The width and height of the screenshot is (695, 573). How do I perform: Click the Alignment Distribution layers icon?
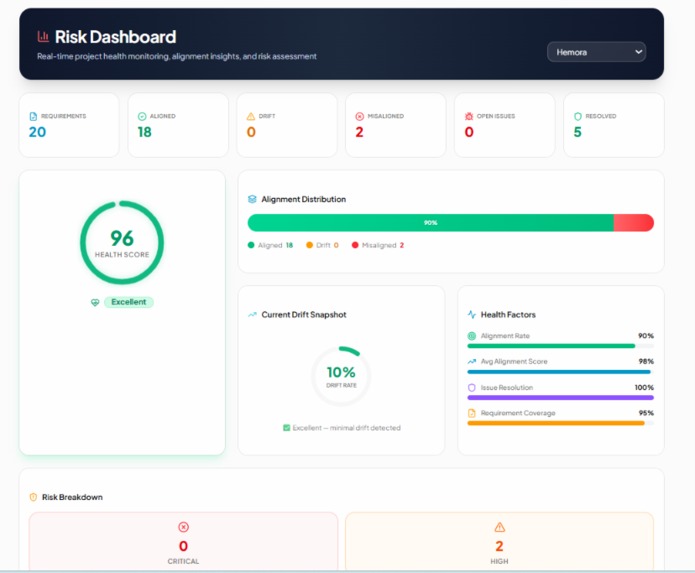tap(252, 199)
